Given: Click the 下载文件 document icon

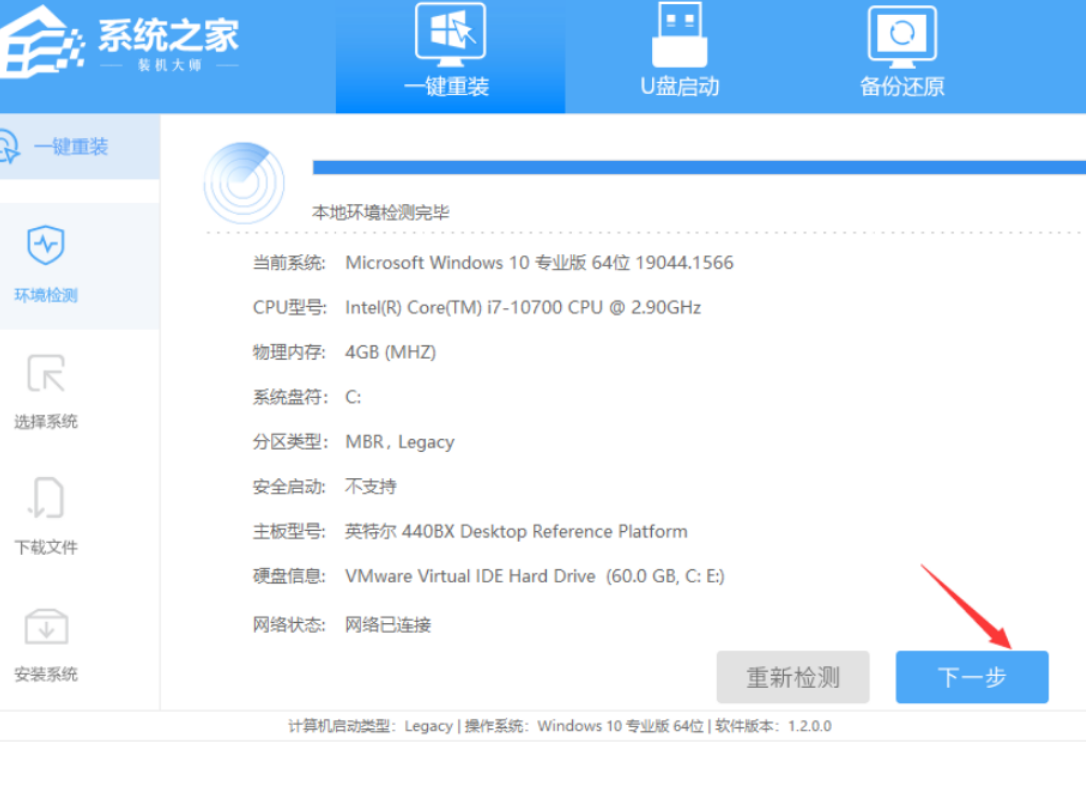Looking at the screenshot, I should (x=46, y=497).
